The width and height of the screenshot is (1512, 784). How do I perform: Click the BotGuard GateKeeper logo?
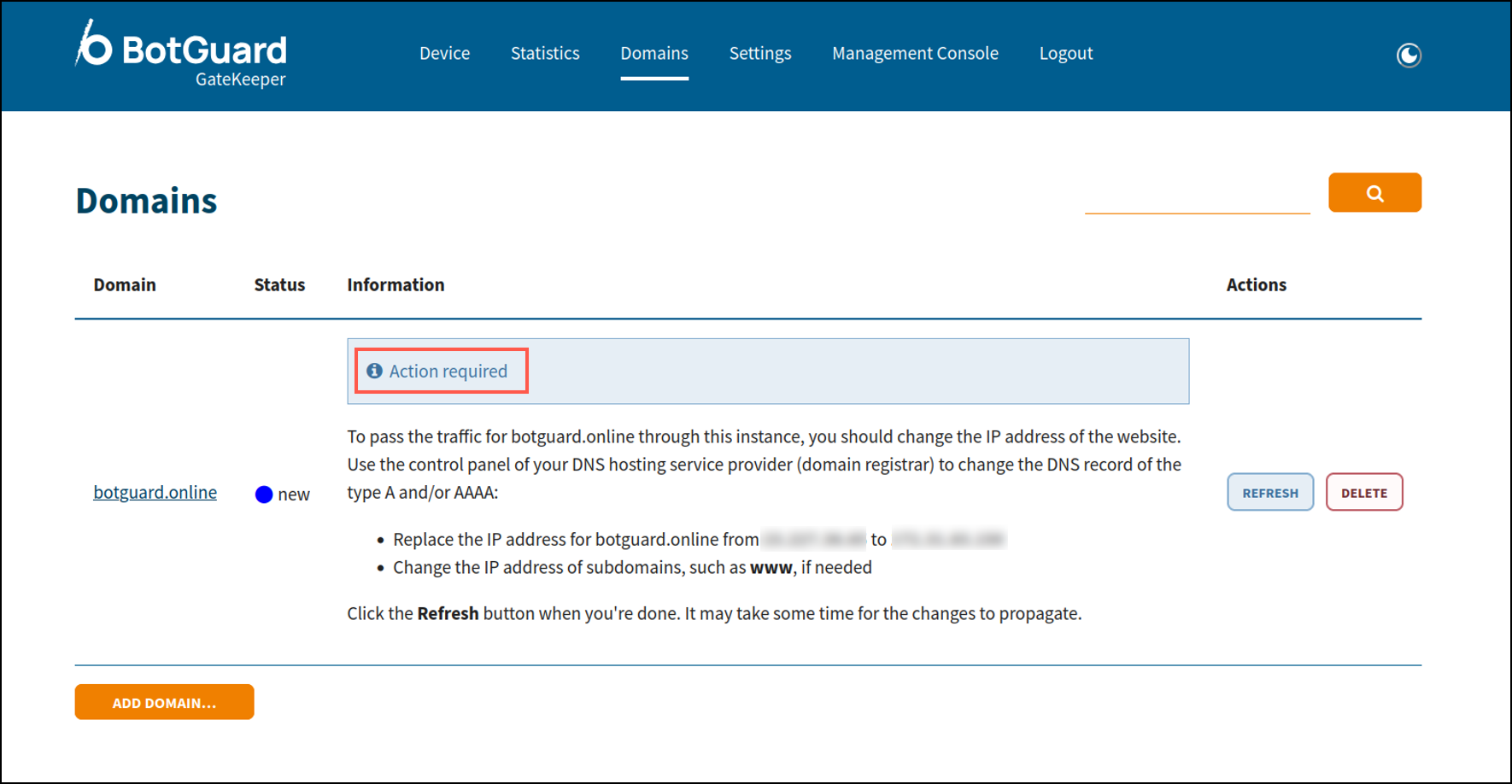(x=181, y=54)
